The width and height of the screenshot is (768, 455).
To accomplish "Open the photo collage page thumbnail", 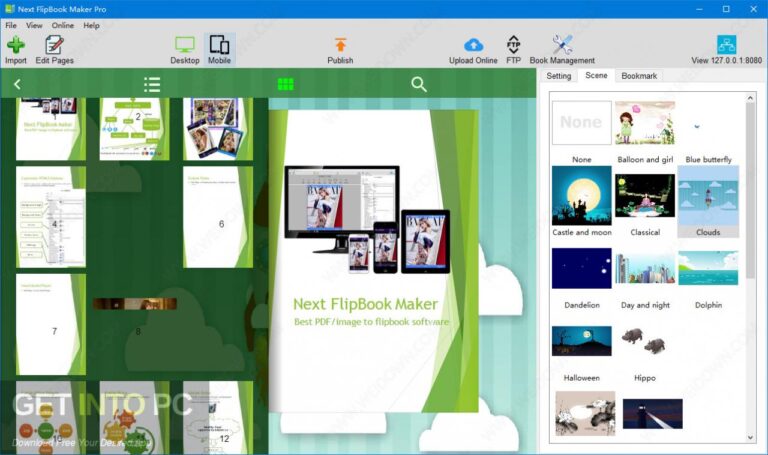I will pyautogui.click(x=218, y=129).
